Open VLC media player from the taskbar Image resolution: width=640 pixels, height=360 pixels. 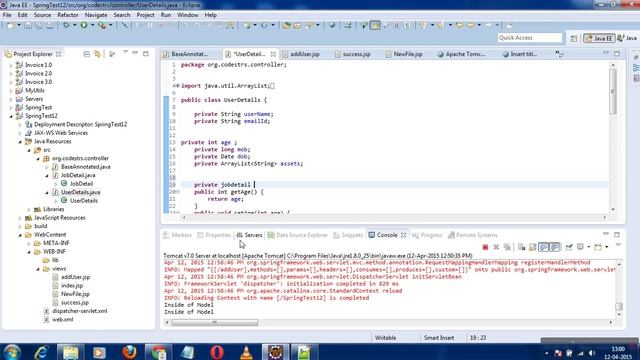click(x=246, y=352)
